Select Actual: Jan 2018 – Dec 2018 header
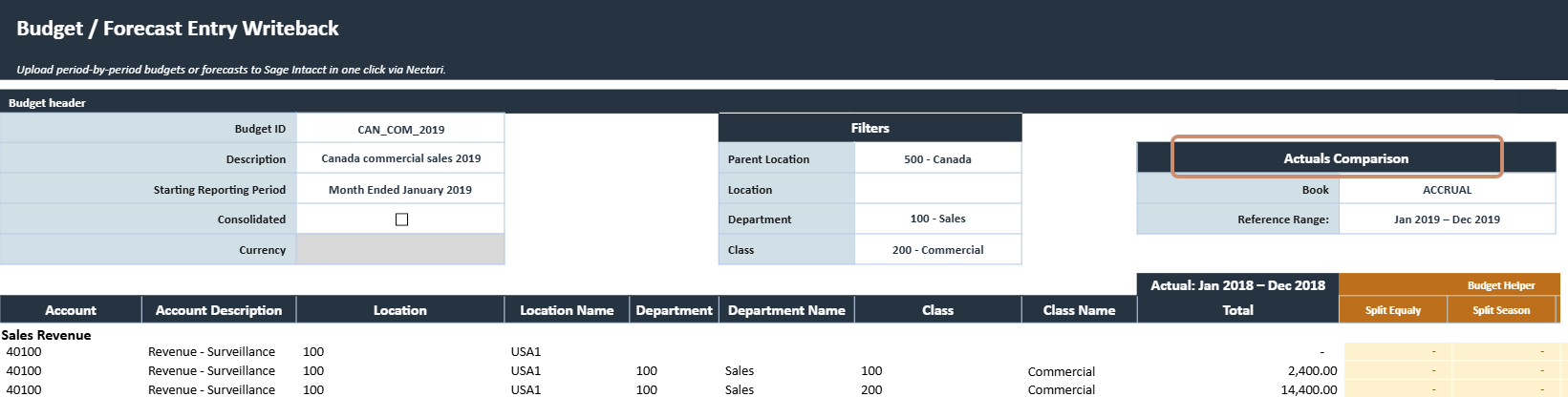Image resolution: width=1568 pixels, height=397 pixels. (x=1237, y=285)
